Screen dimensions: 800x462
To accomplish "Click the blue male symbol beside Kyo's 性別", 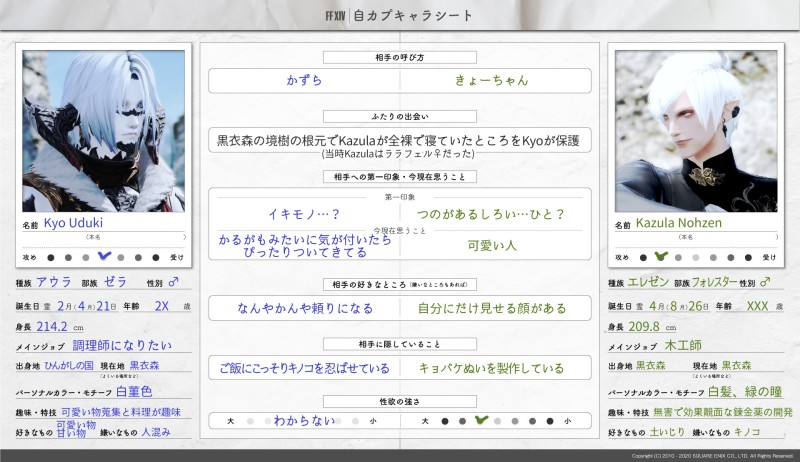I will click(173, 281).
